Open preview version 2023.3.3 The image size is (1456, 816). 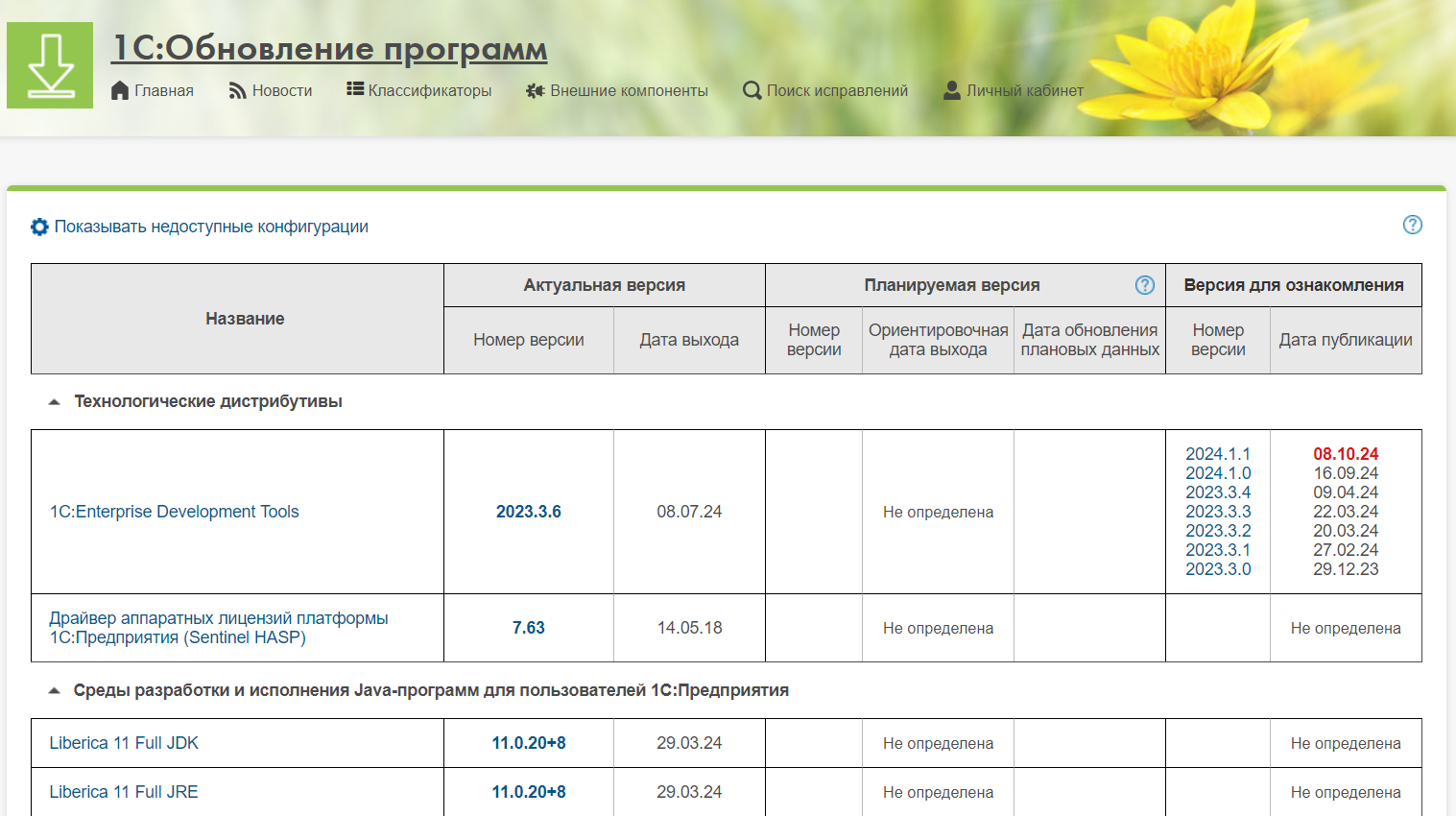[x=1218, y=512]
